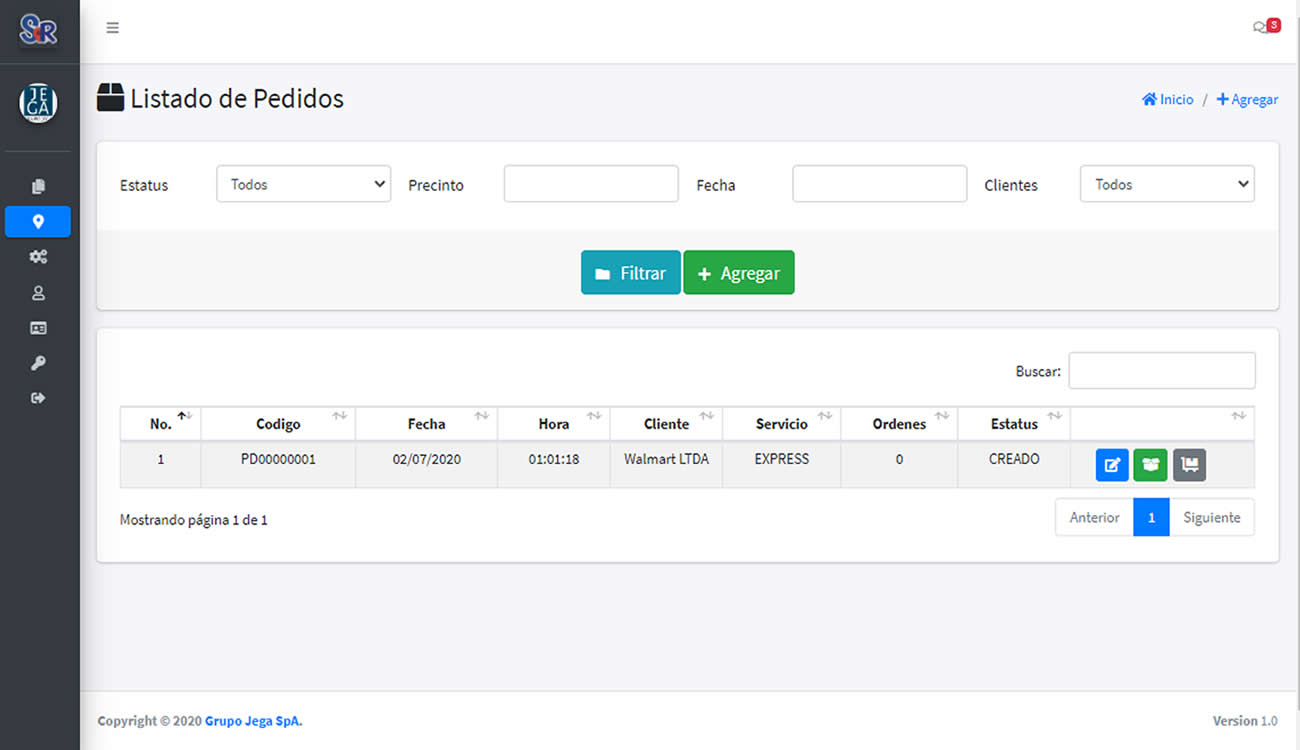
Task: Open the Estatus dropdown
Action: [303, 184]
